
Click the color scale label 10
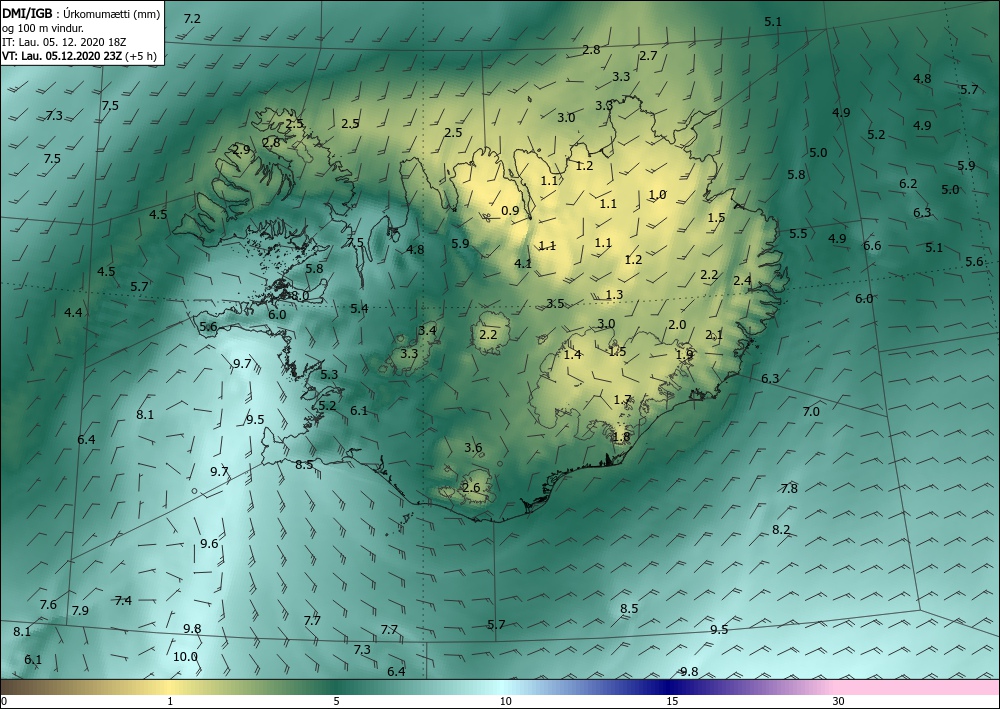point(505,701)
